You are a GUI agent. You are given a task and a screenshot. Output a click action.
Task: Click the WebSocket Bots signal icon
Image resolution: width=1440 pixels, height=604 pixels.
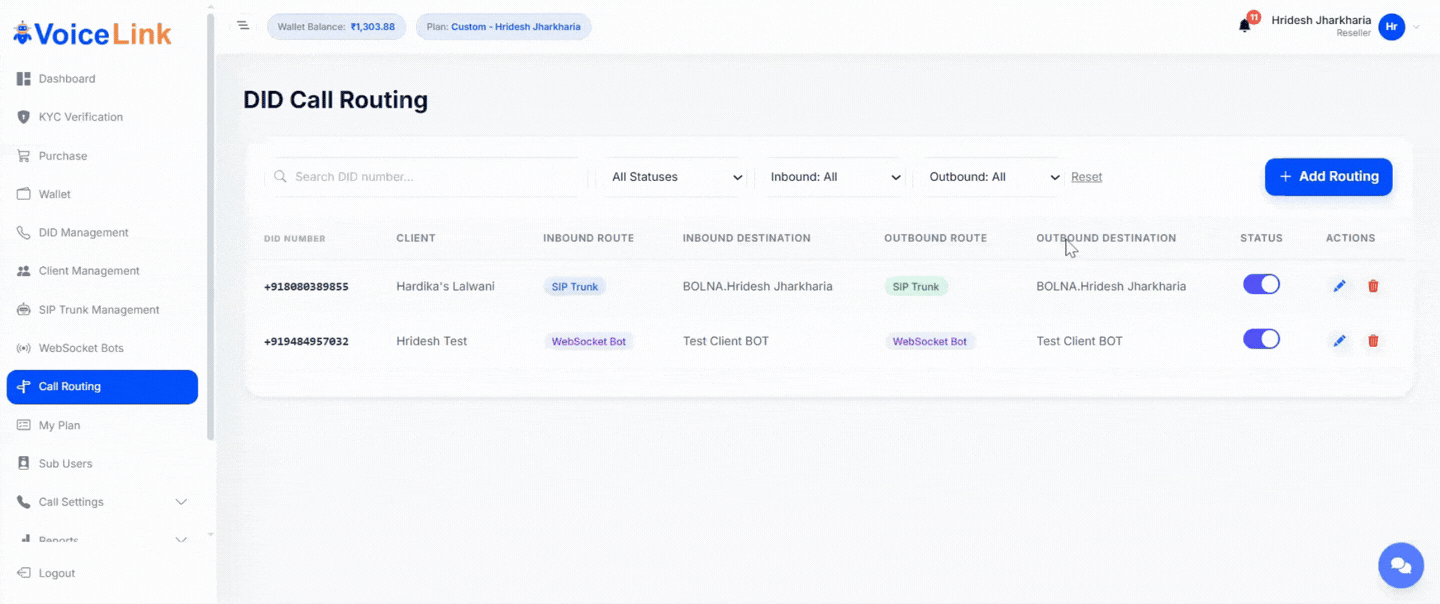(24, 348)
